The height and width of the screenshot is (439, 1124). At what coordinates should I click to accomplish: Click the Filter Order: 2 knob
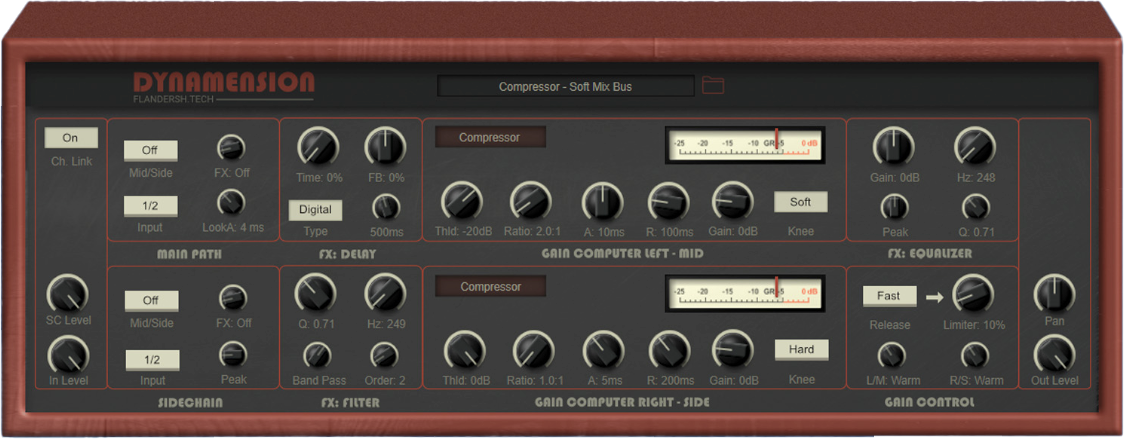(384, 354)
